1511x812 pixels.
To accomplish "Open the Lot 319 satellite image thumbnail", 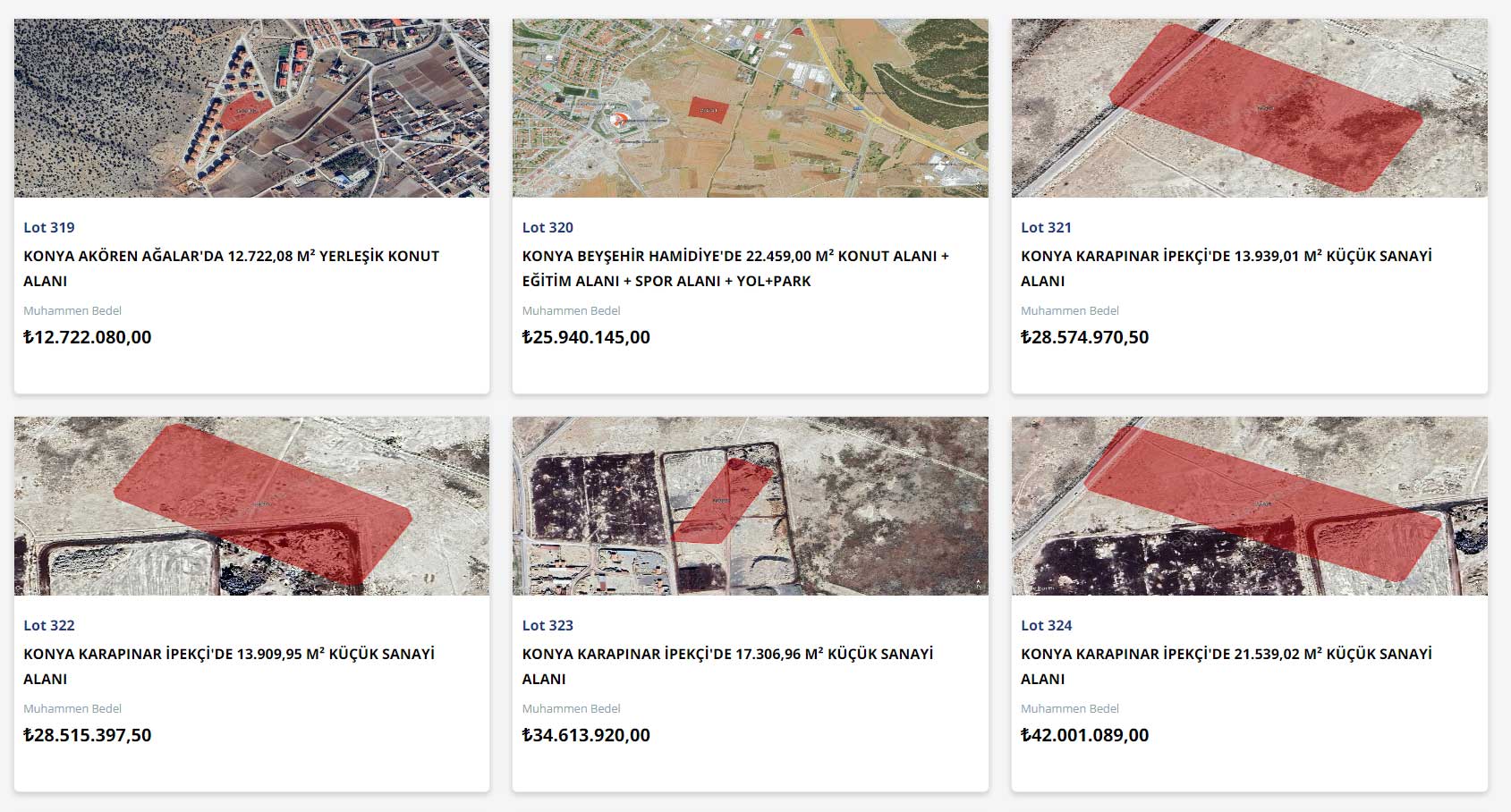I will point(251,108).
